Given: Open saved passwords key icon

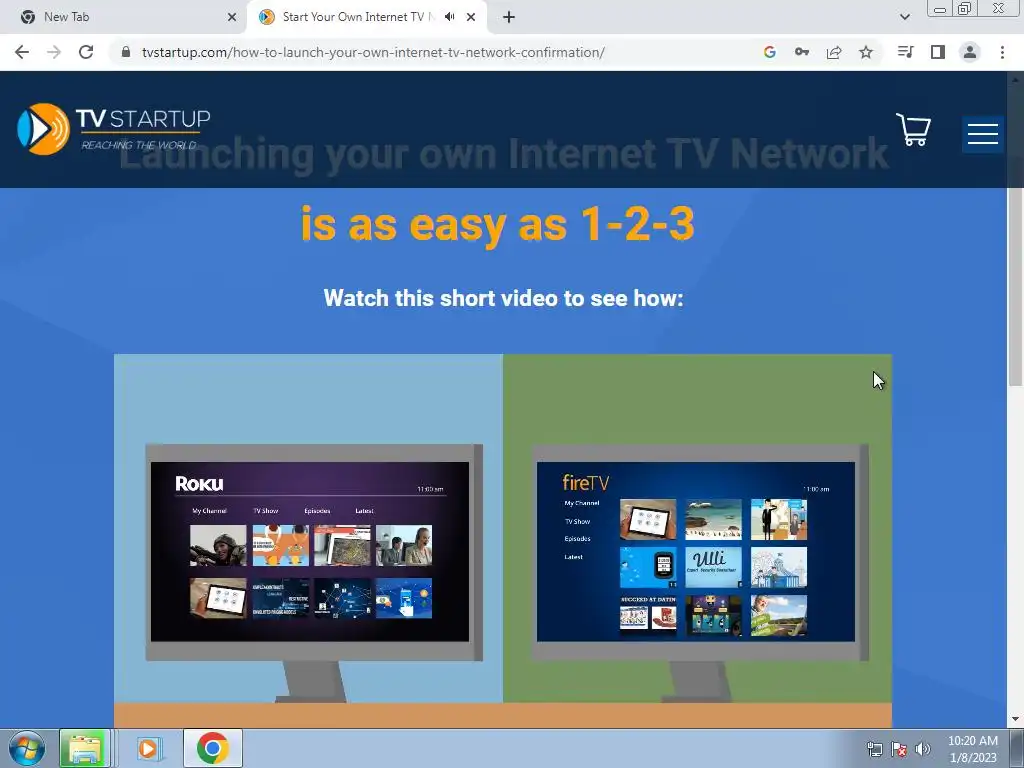Looking at the screenshot, I should [801, 52].
